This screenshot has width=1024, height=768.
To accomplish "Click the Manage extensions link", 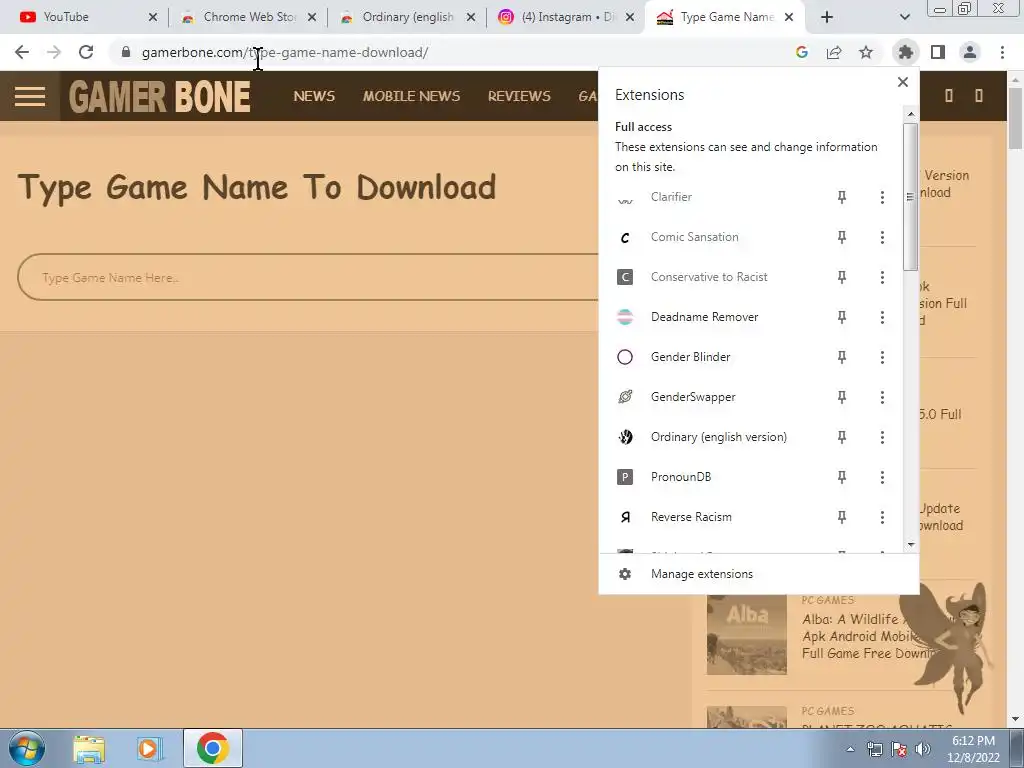I will pos(702,574).
